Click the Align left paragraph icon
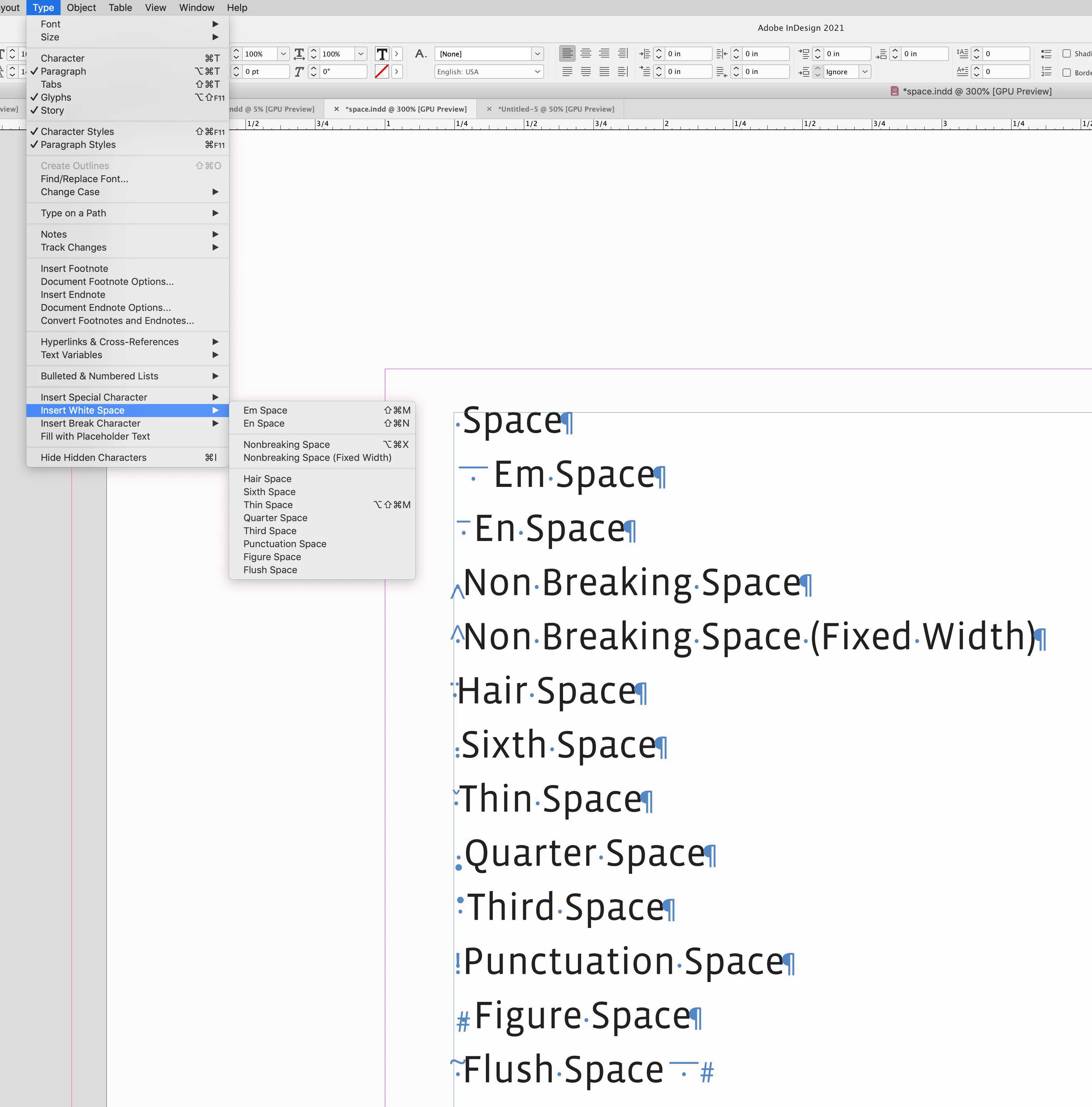 567,54
